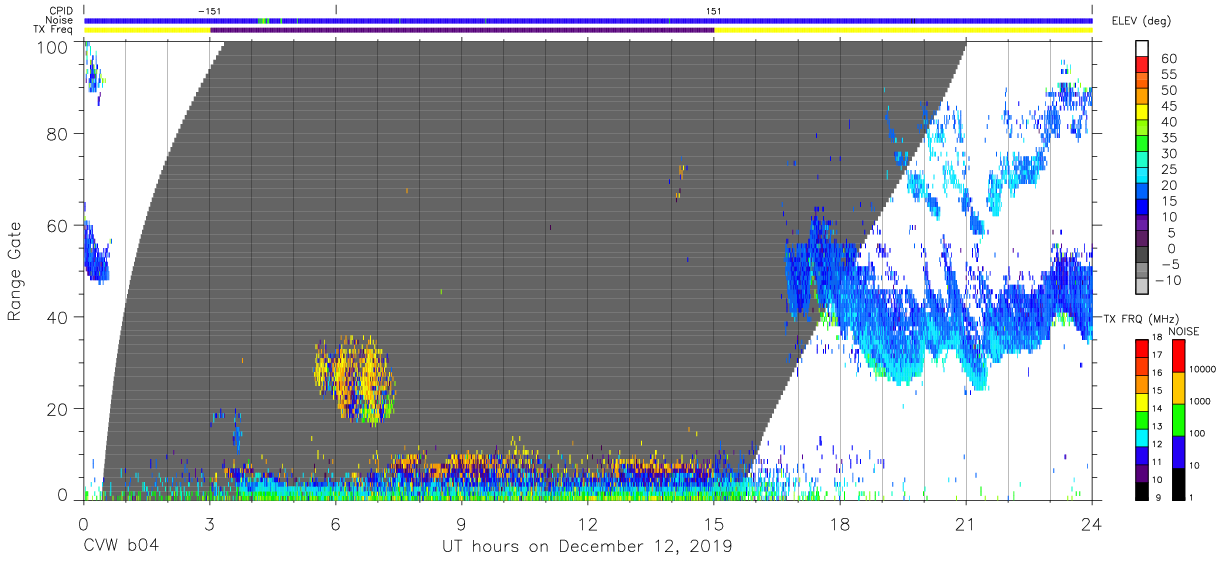The height and width of the screenshot is (567, 1228).
Task: Click the "80" tick on Range Gate axis
Action: pos(56,133)
